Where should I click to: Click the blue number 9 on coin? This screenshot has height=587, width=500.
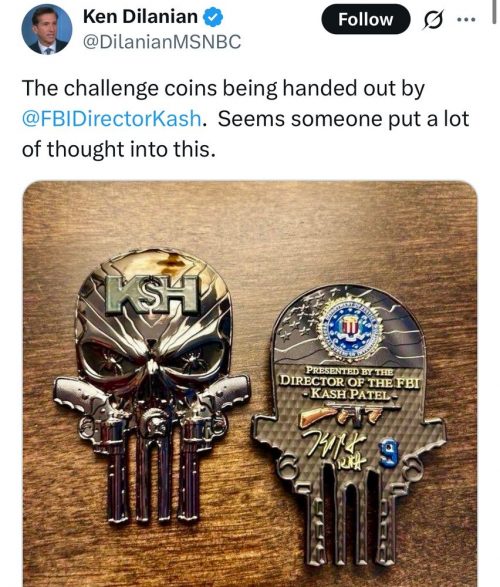click(389, 454)
